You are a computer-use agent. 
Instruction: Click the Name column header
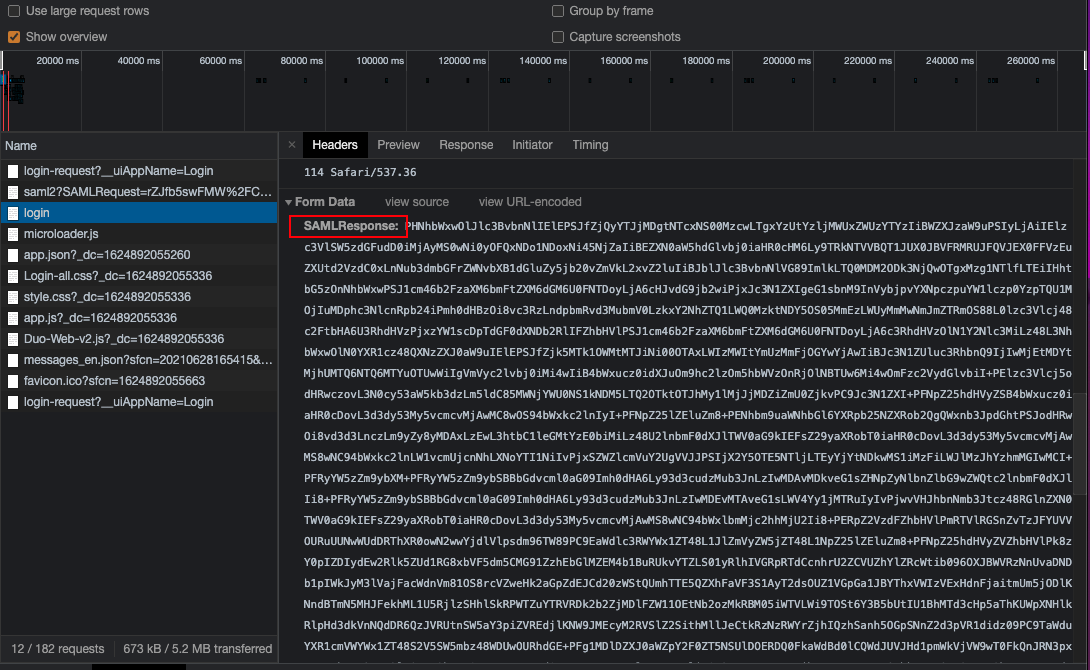(21, 146)
